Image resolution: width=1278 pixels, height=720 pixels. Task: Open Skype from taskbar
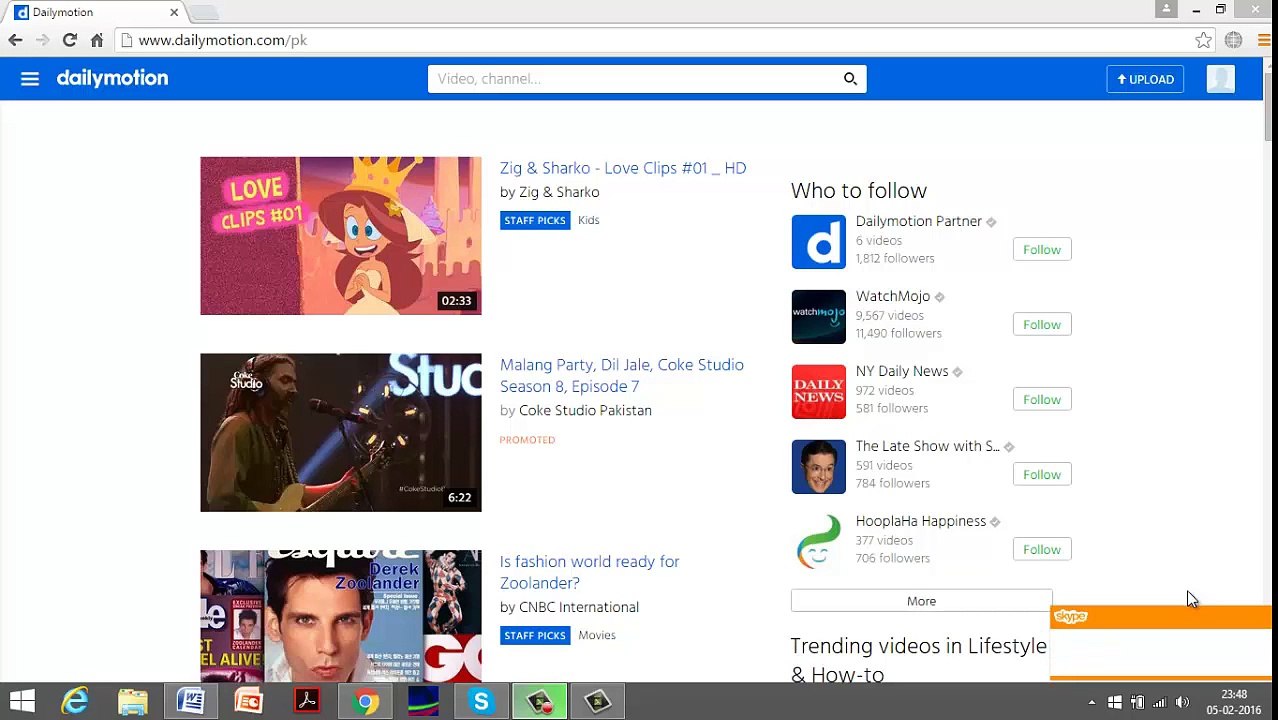tap(481, 701)
